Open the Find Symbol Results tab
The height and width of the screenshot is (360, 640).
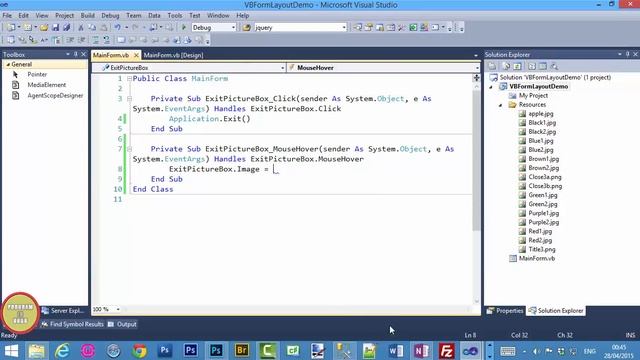tap(72, 324)
